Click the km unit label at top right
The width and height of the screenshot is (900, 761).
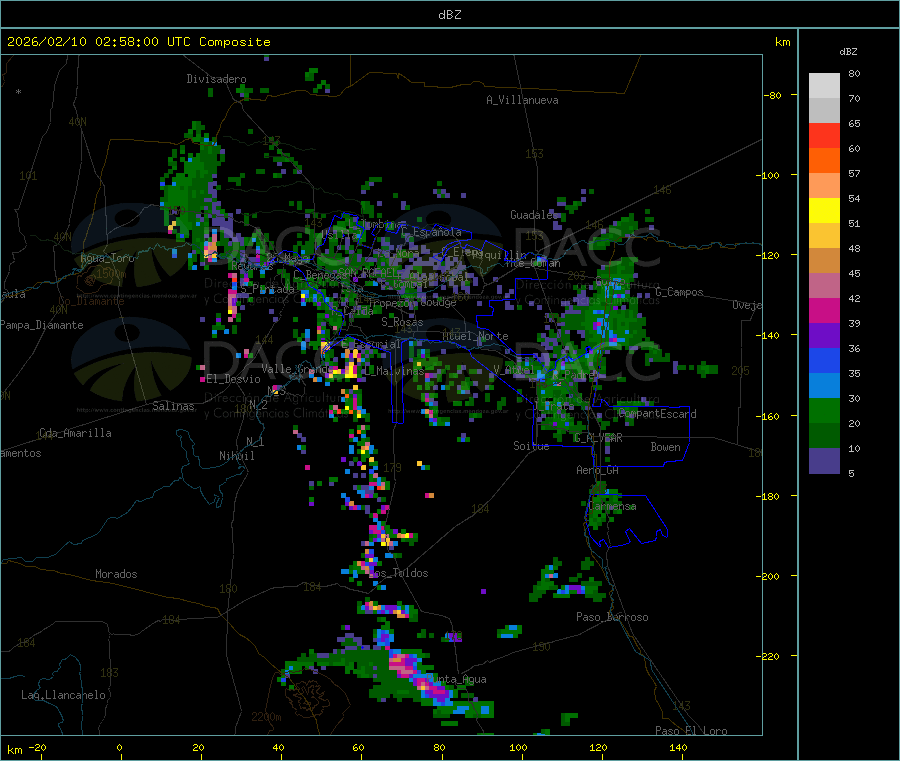tap(782, 42)
